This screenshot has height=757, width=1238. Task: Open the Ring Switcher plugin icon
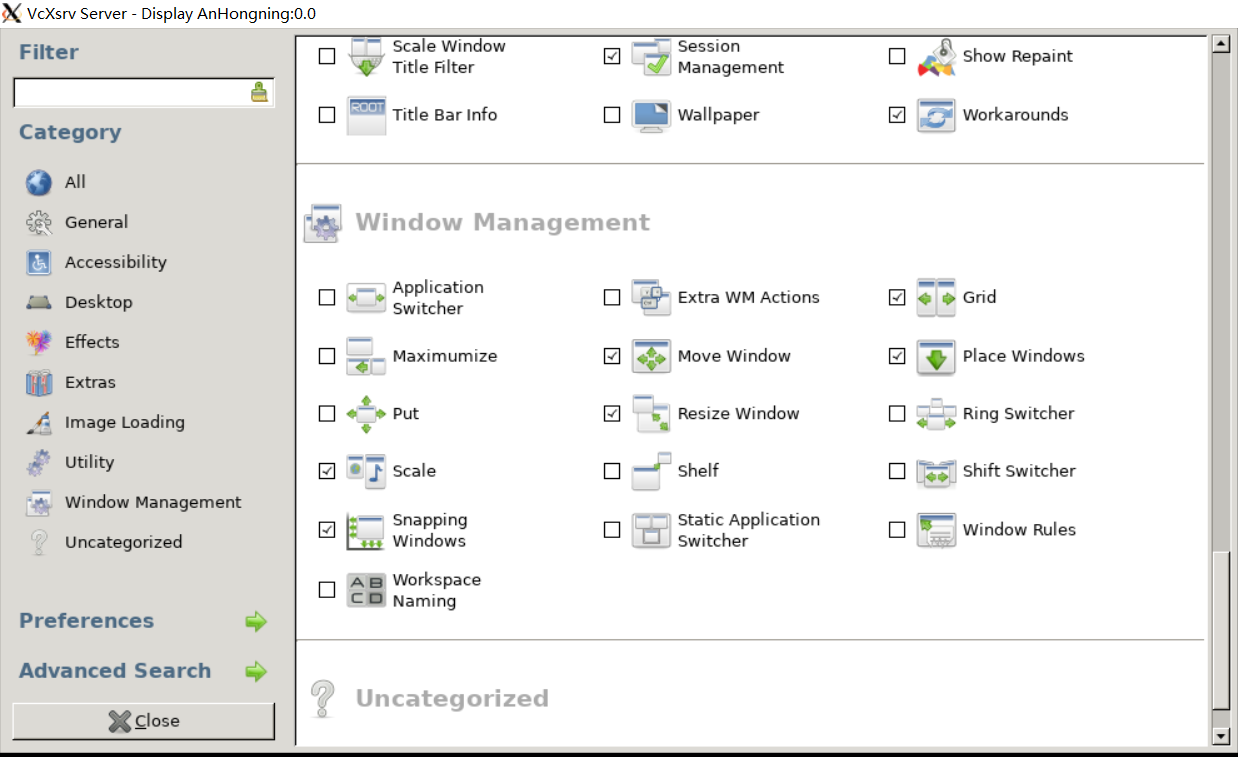point(936,414)
